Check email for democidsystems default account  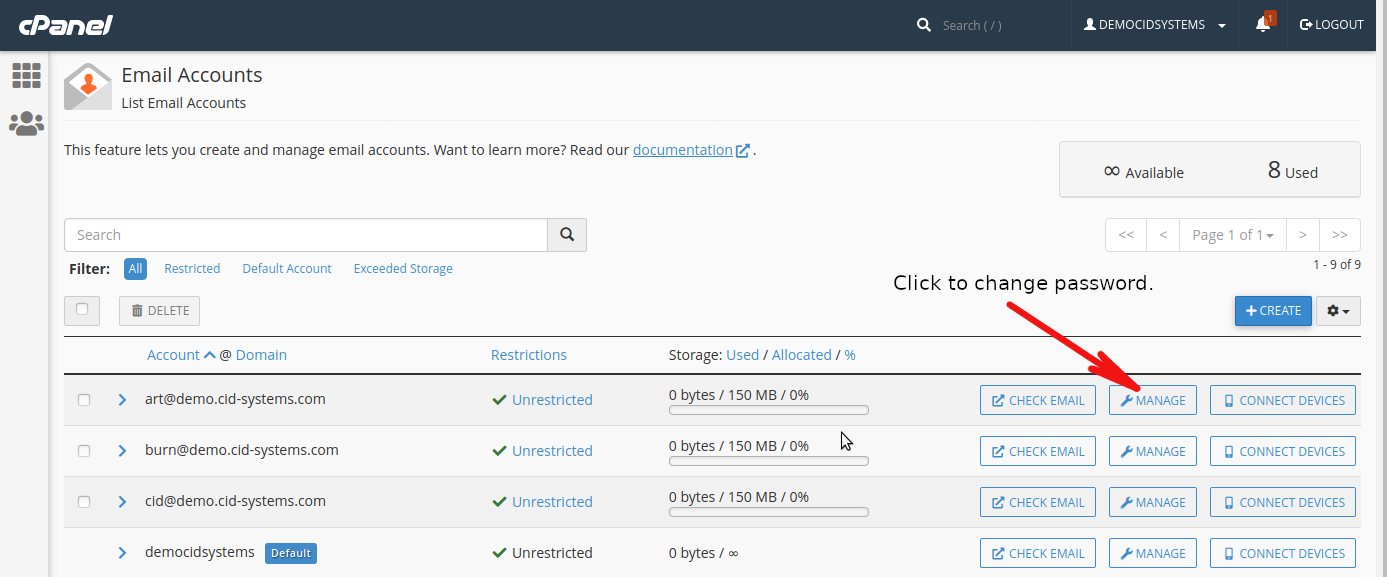(x=1038, y=553)
